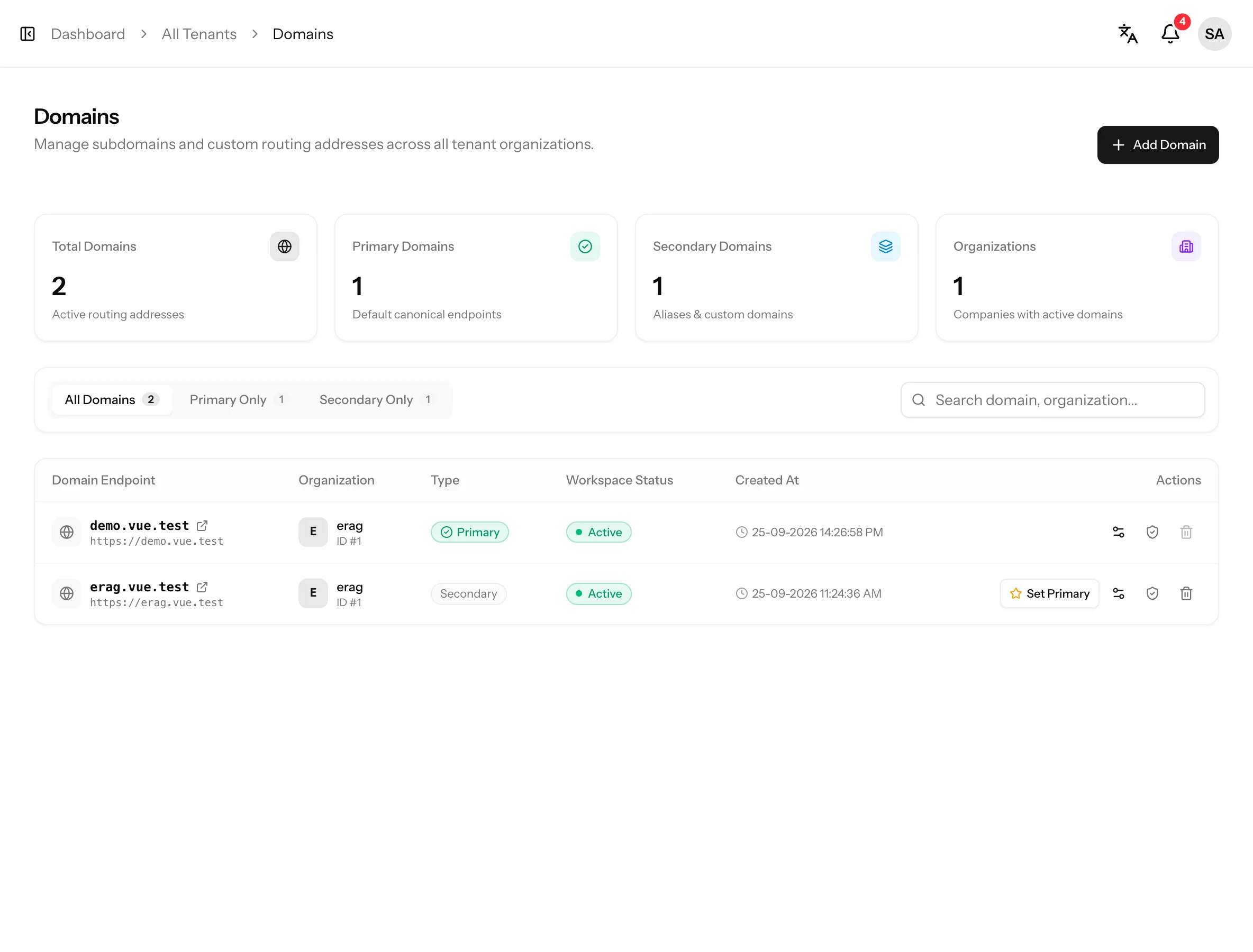The width and height of the screenshot is (1253, 952).
Task: Click the Secondary Domains card title
Action: tap(712, 246)
